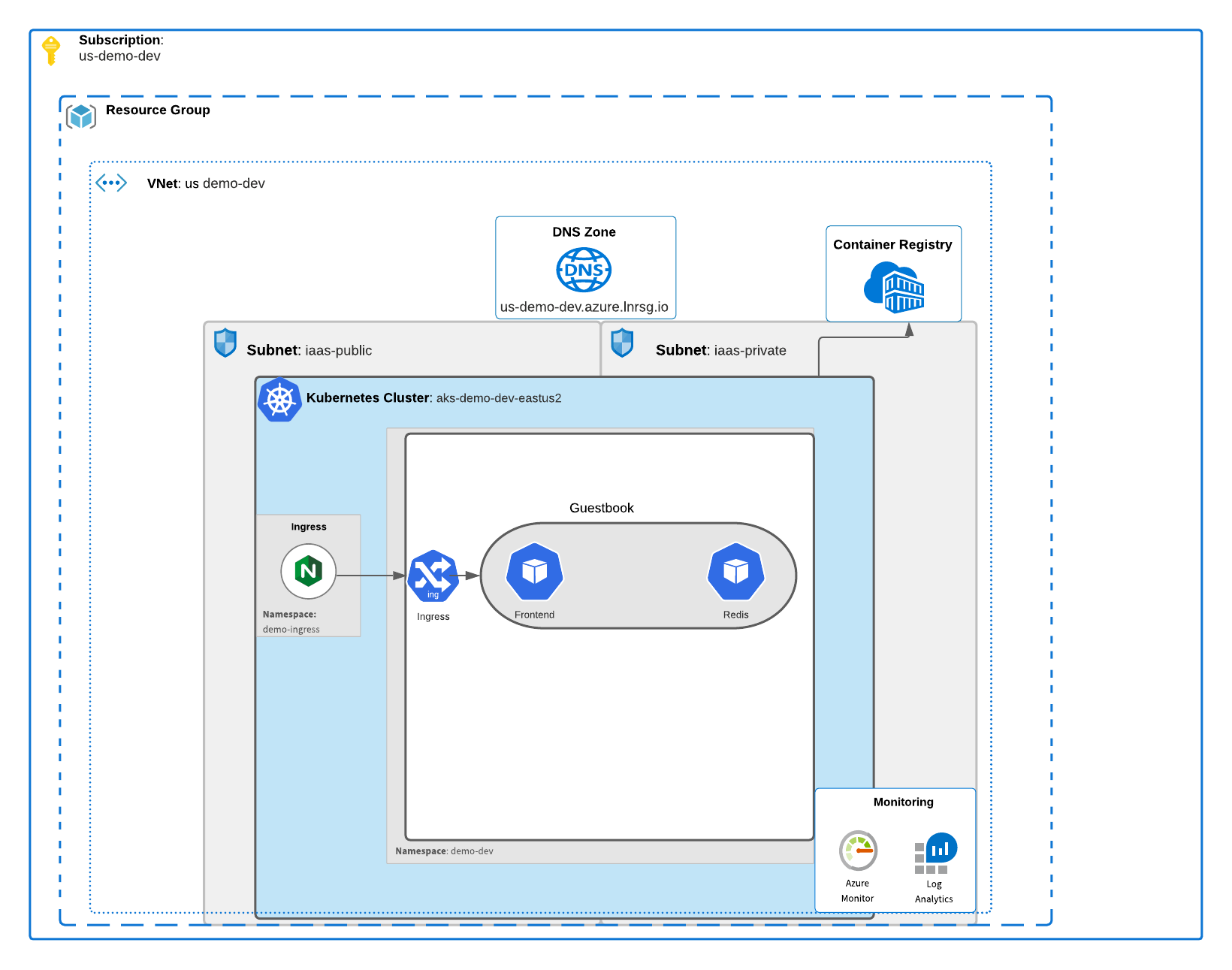Click the Subnet: iaas-private label
The image size is (1232, 970).
pyautogui.click(x=721, y=350)
